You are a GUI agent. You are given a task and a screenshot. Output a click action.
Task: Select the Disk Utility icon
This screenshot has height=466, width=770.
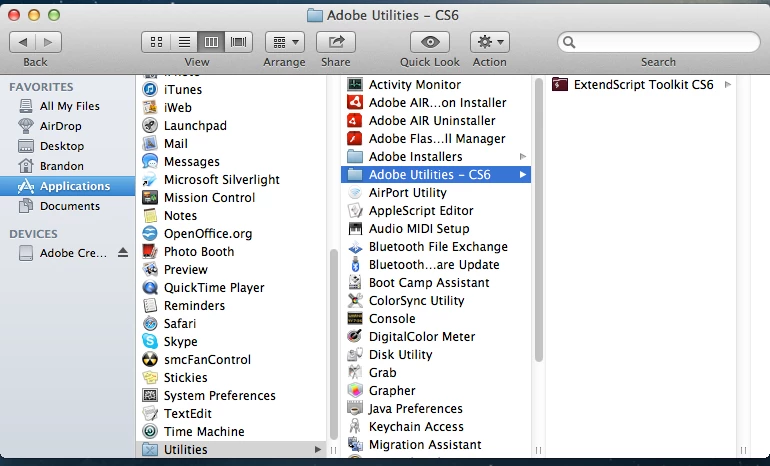pos(355,355)
